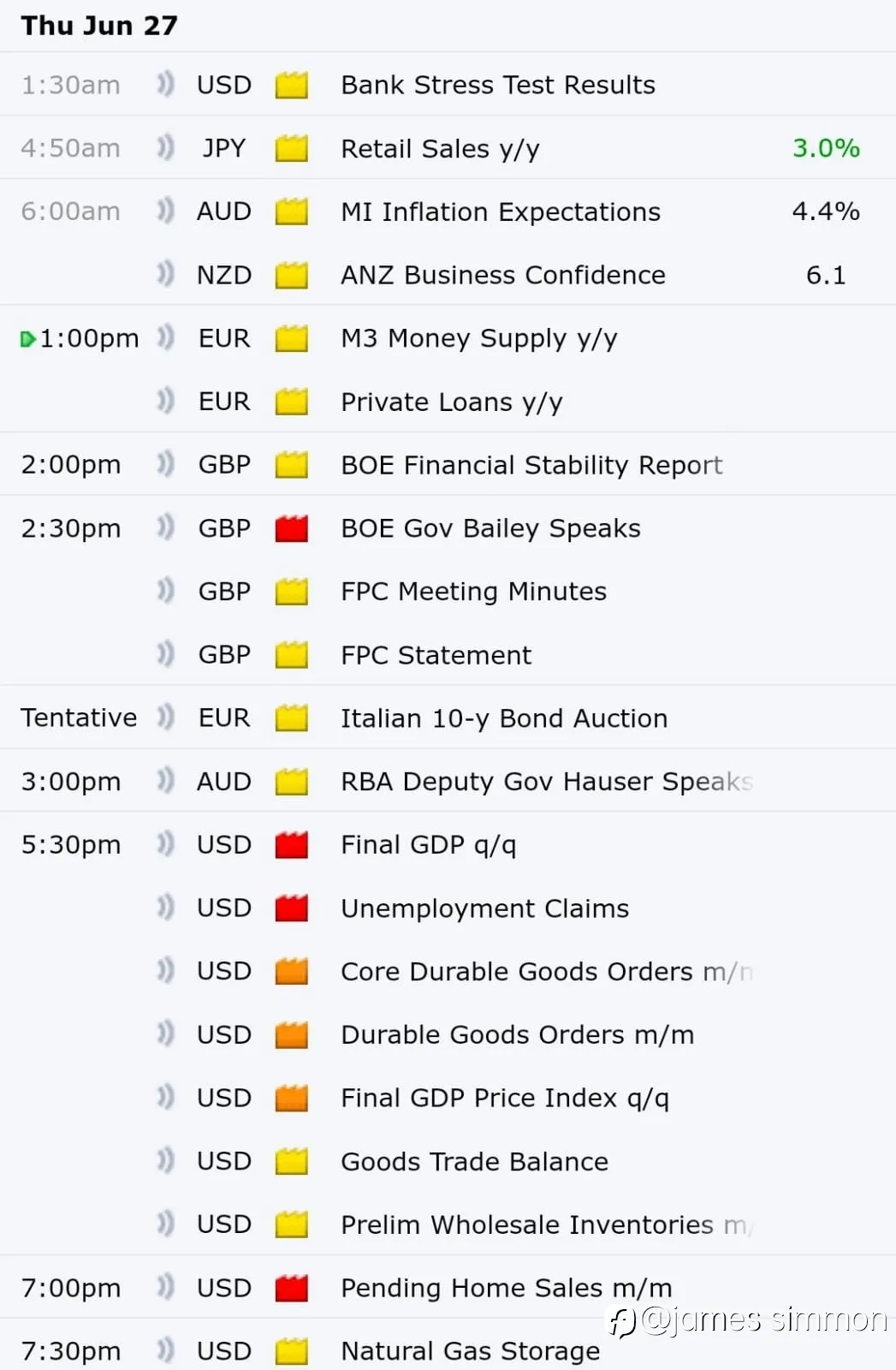Image resolution: width=896 pixels, height=1370 pixels.
Task: Toggle the sound alert for Italian 10-y Bond Auction
Action: tap(166, 717)
